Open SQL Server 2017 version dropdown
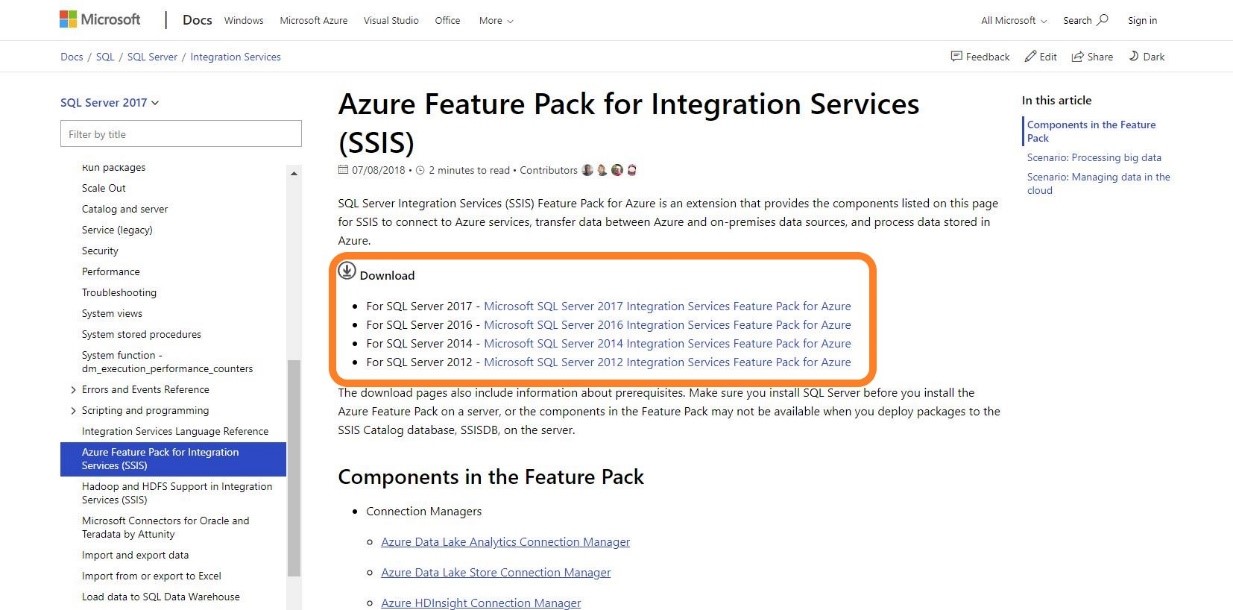 point(109,103)
